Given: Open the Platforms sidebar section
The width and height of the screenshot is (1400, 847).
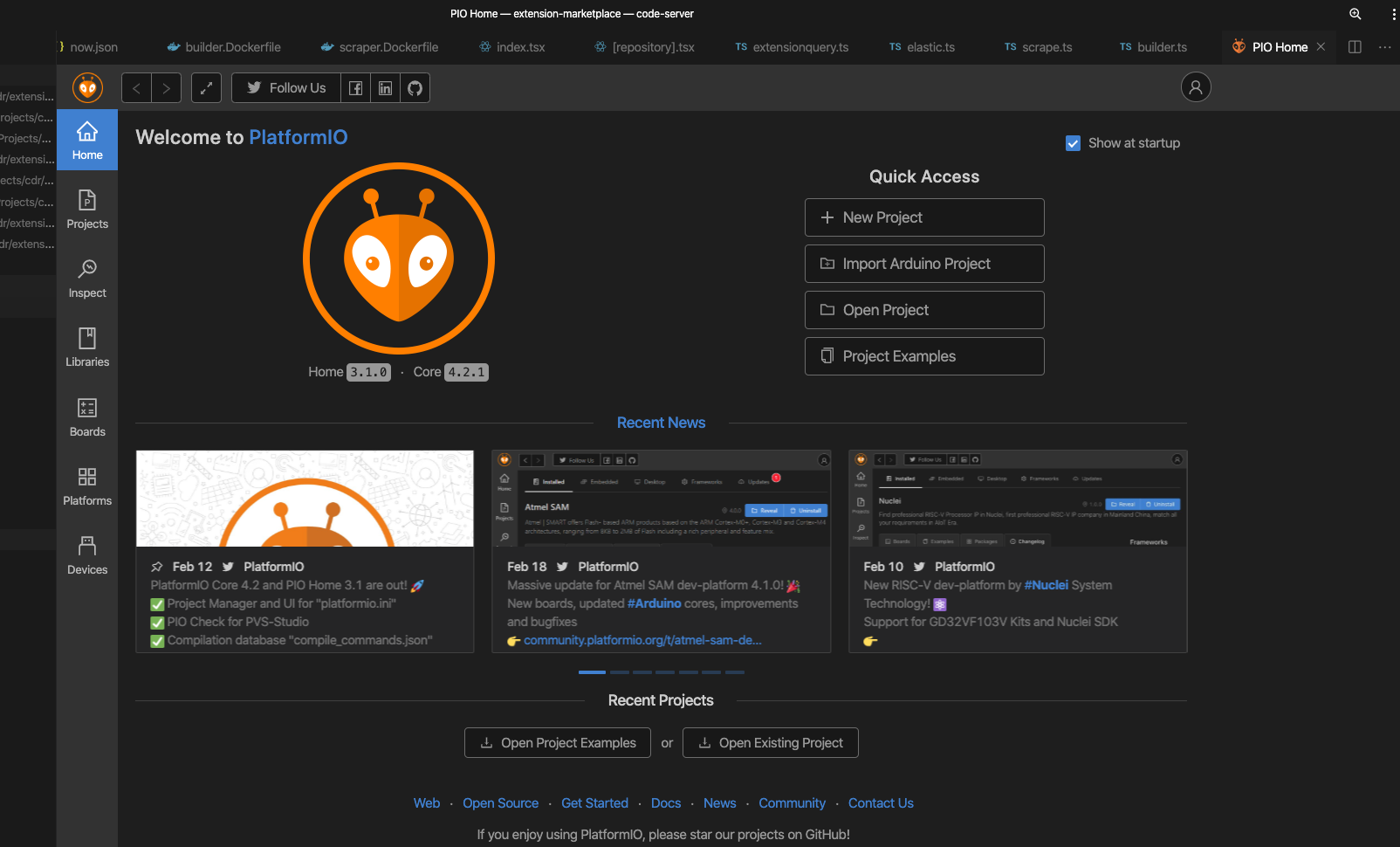Looking at the screenshot, I should pyautogui.click(x=87, y=486).
